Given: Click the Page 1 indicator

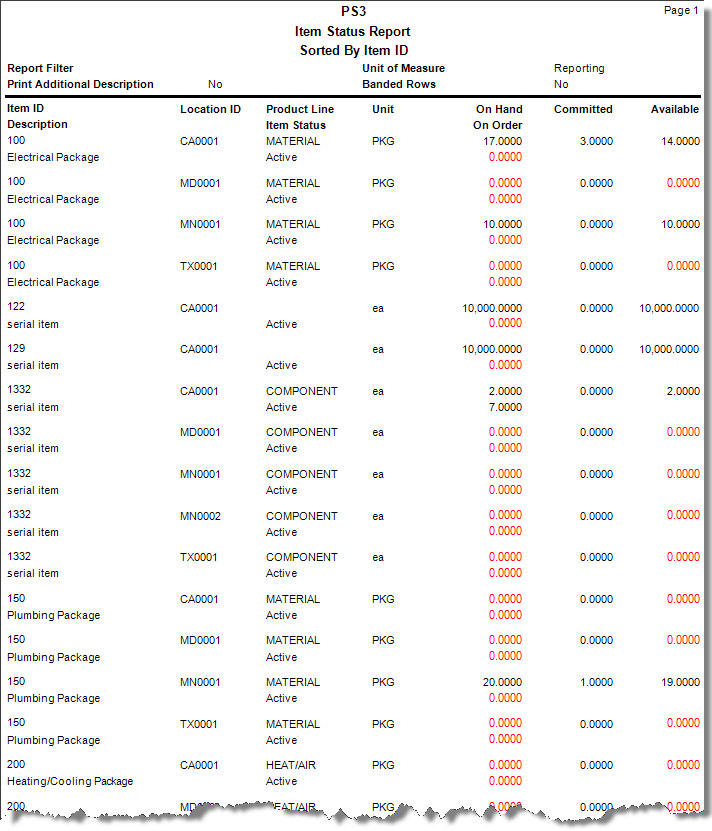Looking at the screenshot, I should (x=681, y=10).
